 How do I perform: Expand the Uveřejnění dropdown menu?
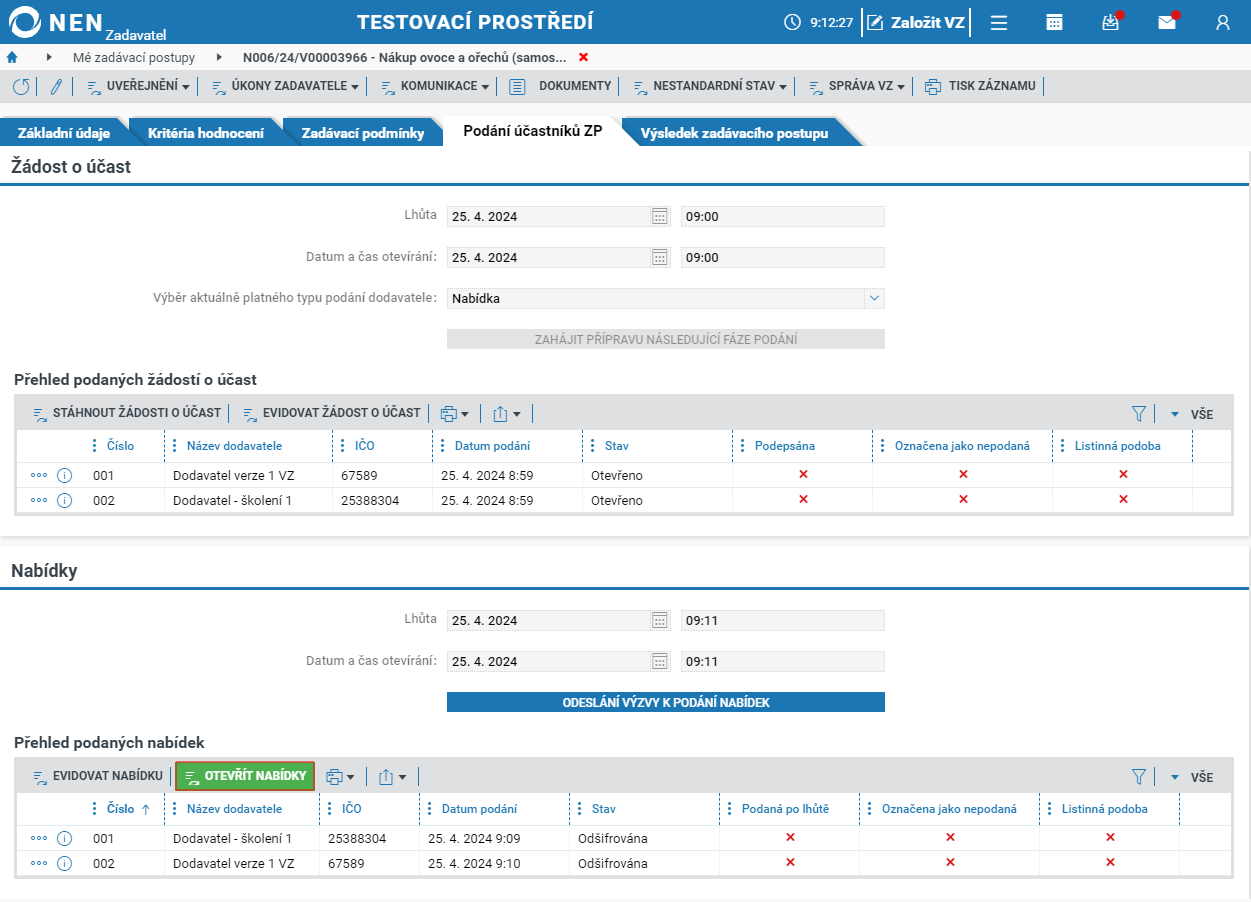pyautogui.click(x=138, y=87)
